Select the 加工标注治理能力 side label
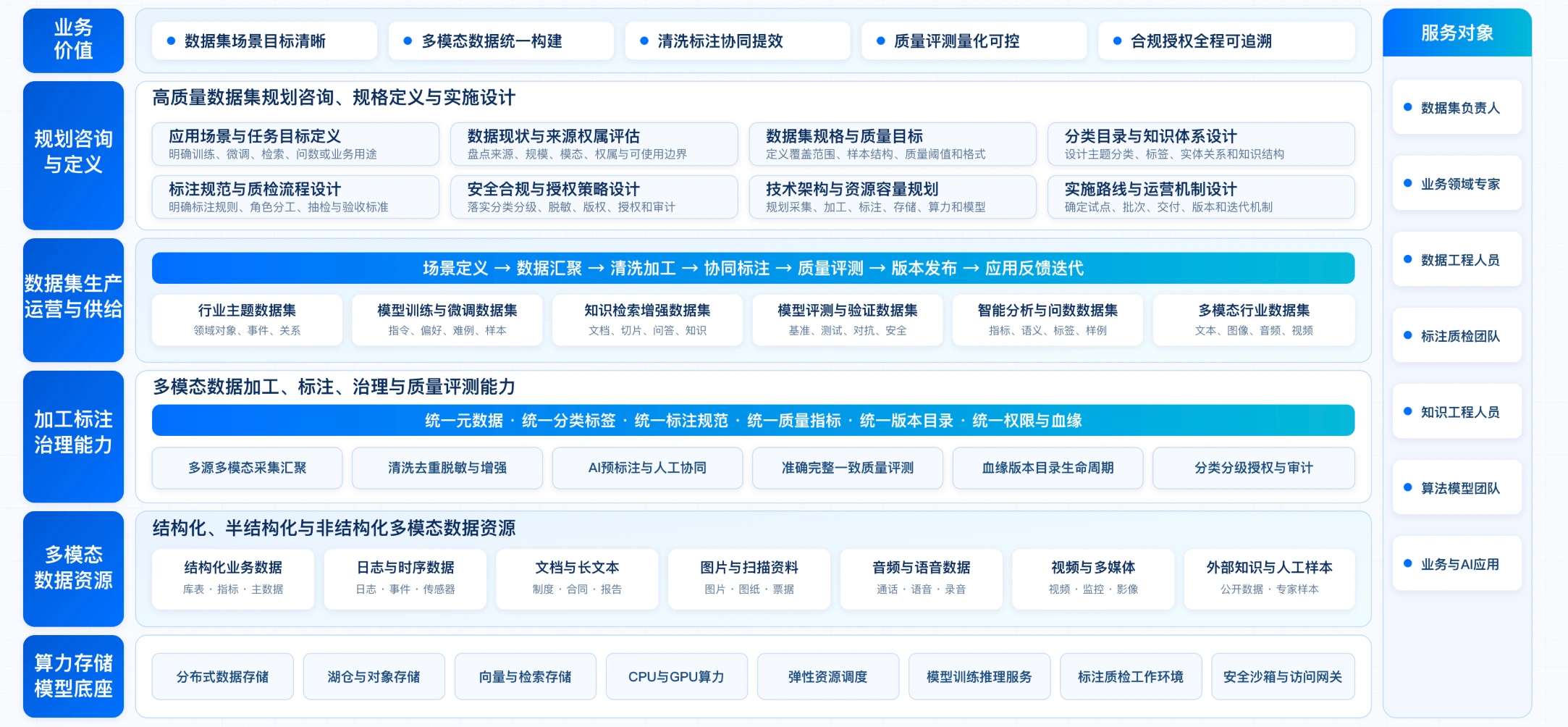Image resolution: width=1568 pixels, height=727 pixels. coord(73,437)
